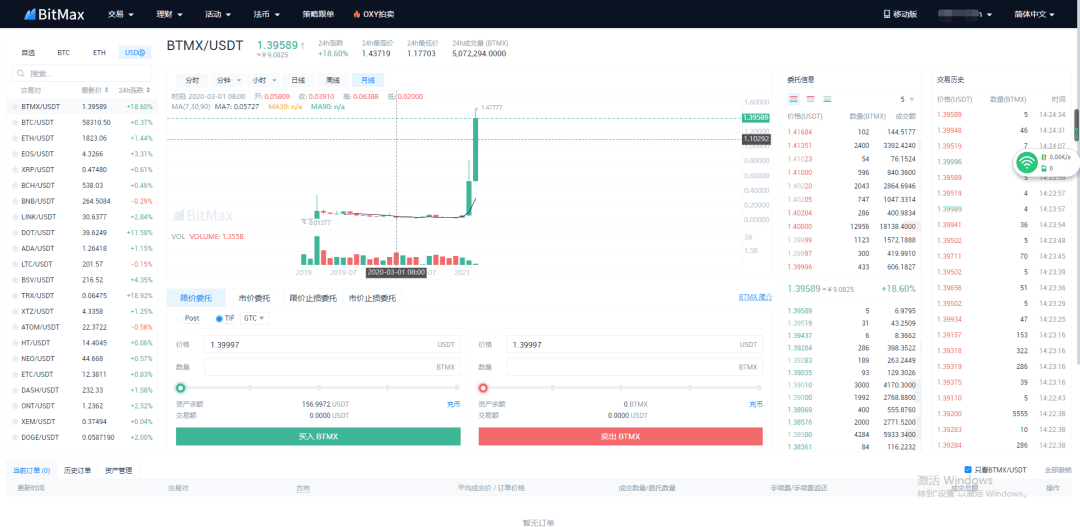Favorite the BTC/USDT pair star
Screen dimensions: 1080x527
click(15, 123)
